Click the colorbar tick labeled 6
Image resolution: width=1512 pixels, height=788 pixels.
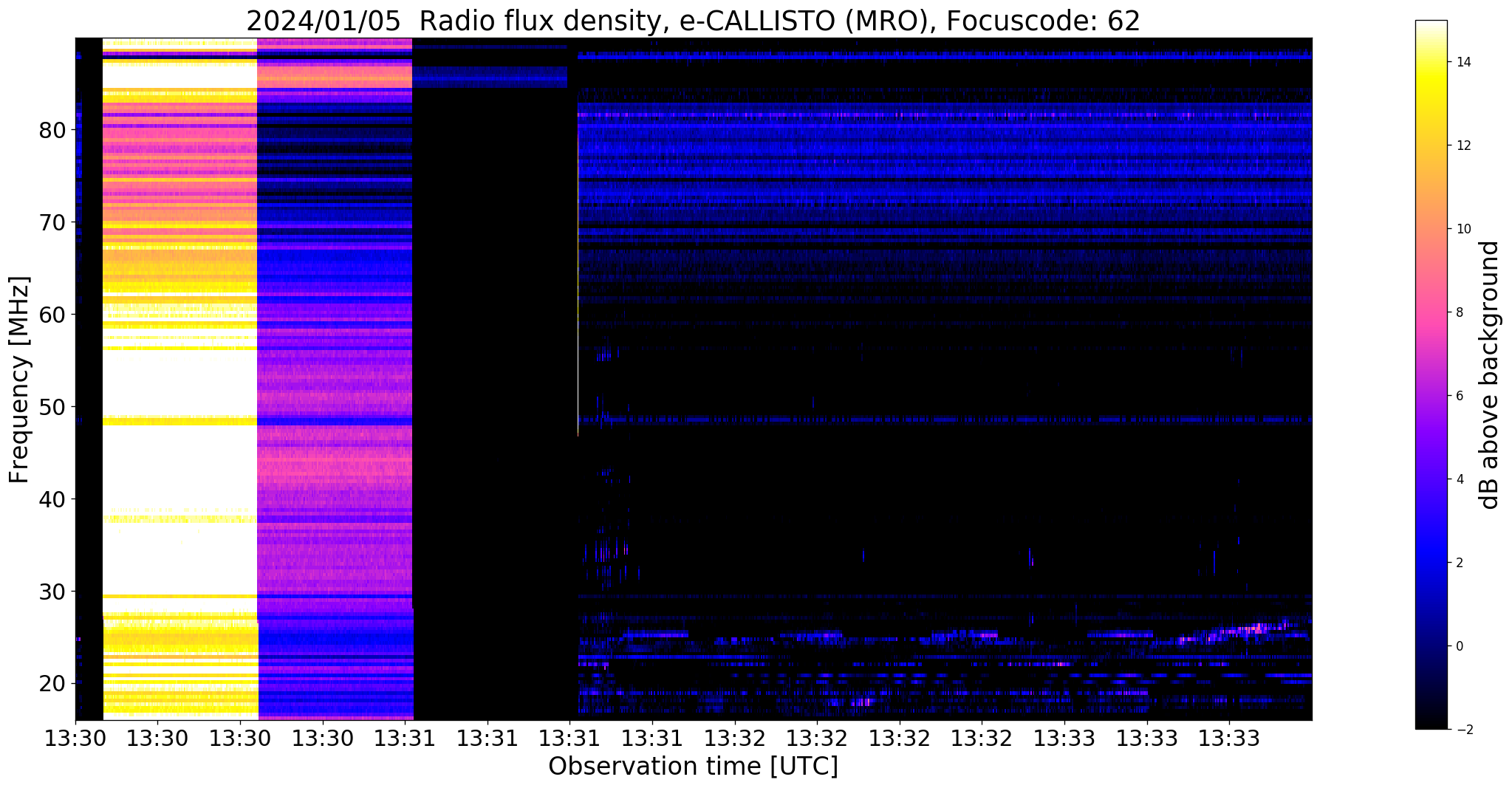point(1458,396)
